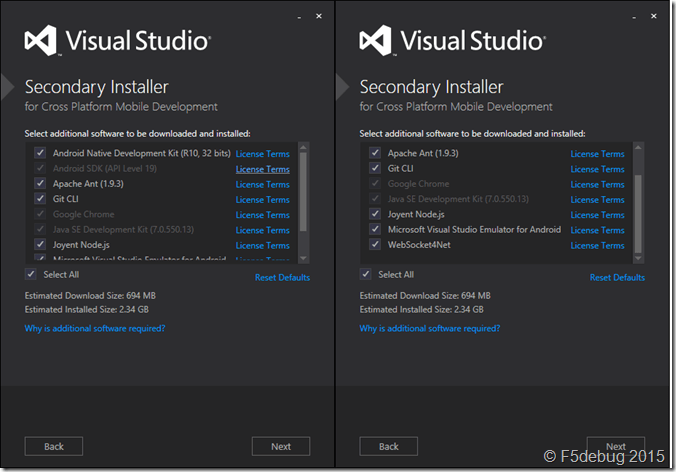Click scroll down arrow in right software list

pos(638,258)
